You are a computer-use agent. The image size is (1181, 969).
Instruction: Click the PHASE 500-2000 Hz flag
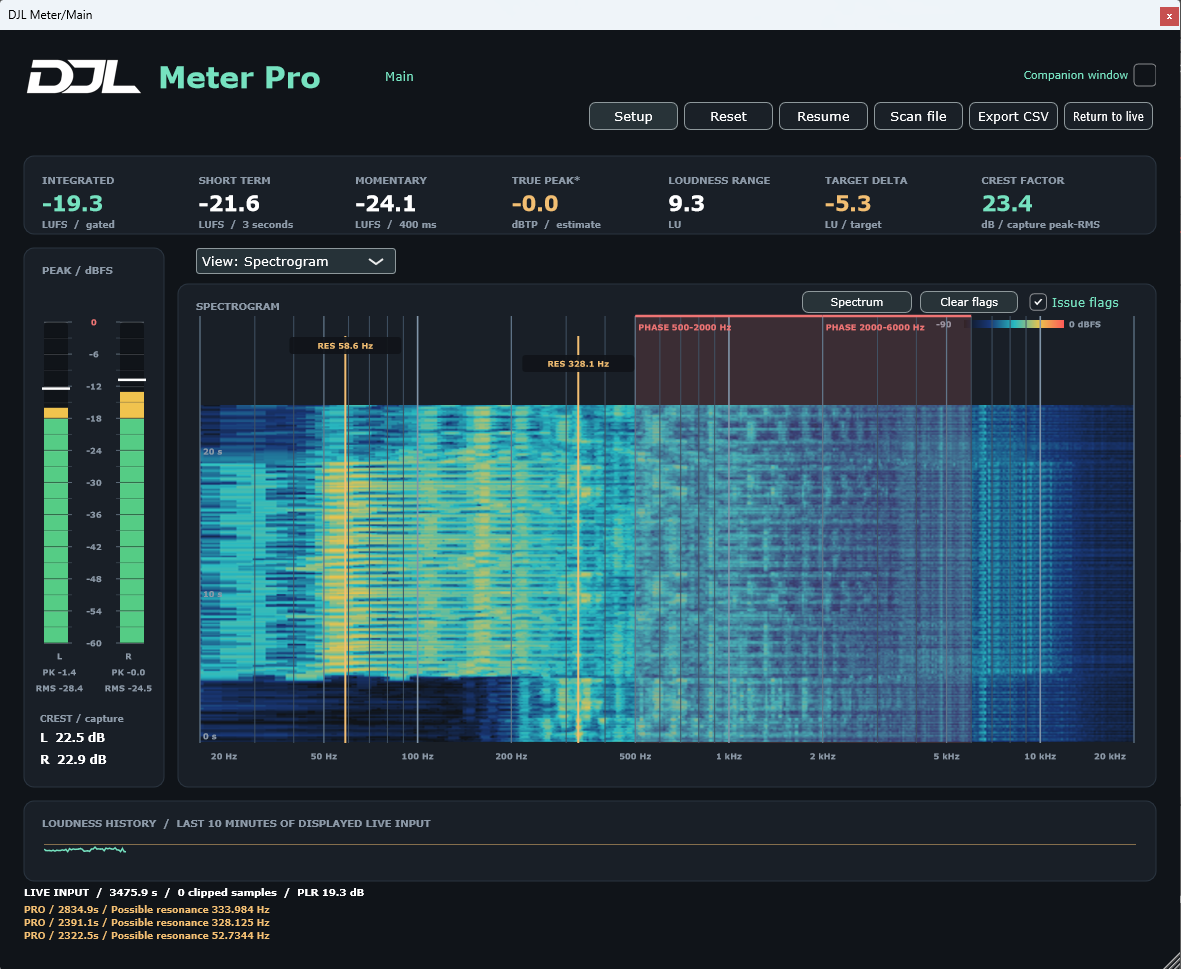(685, 328)
